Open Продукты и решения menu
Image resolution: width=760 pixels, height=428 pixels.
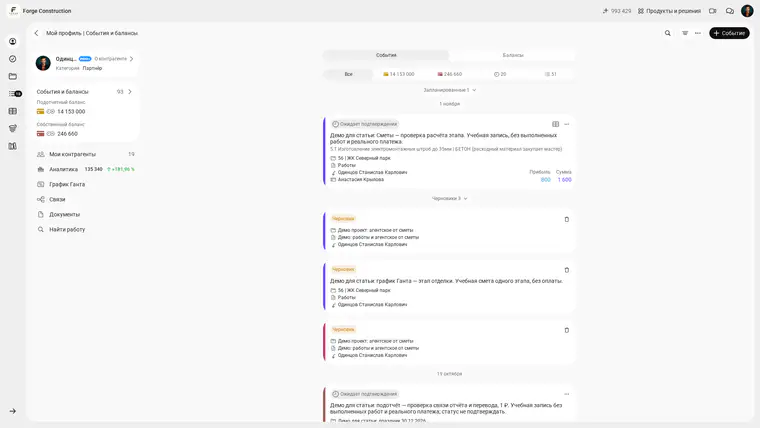(669, 11)
